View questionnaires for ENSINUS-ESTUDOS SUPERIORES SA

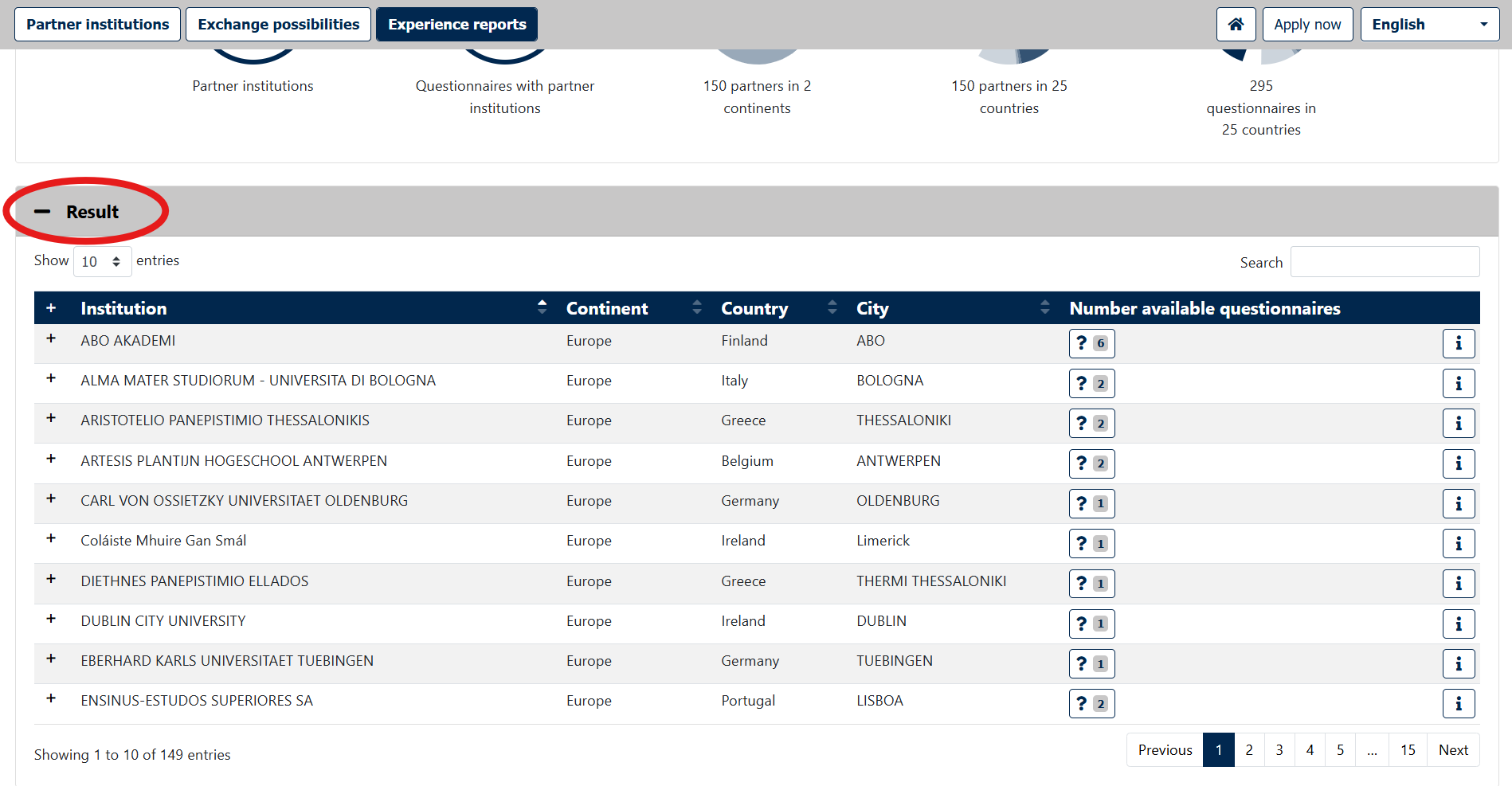click(x=1091, y=703)
